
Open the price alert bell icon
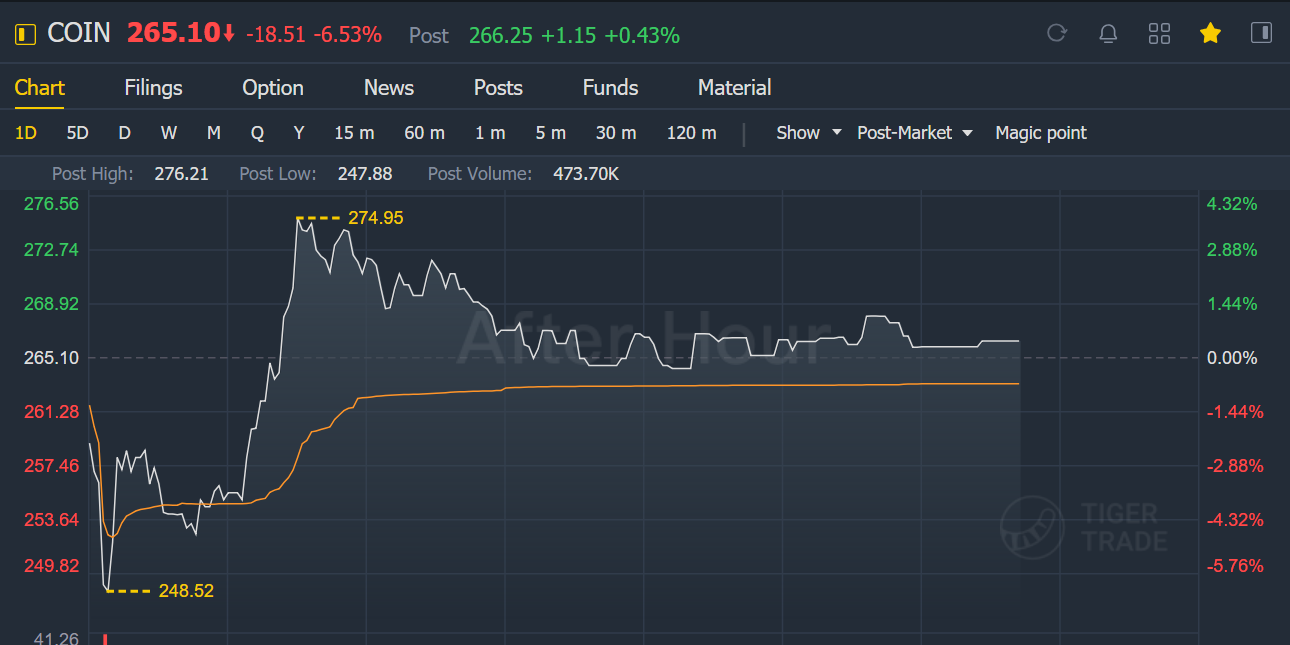click(x=1108, y=34)
